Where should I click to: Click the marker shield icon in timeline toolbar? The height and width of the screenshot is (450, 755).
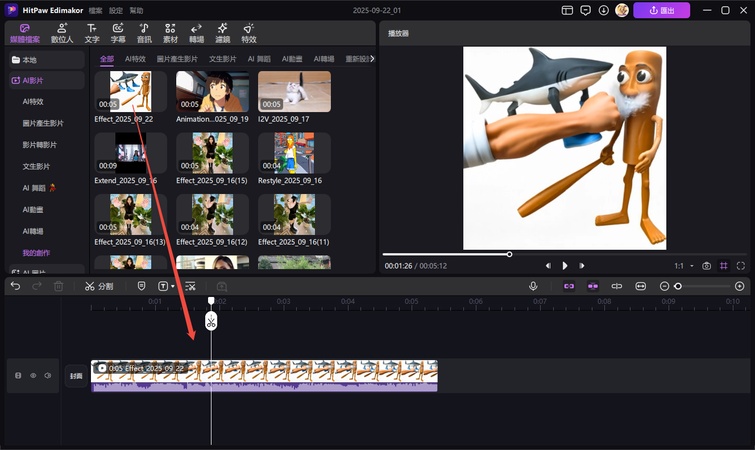pos(142,286)
